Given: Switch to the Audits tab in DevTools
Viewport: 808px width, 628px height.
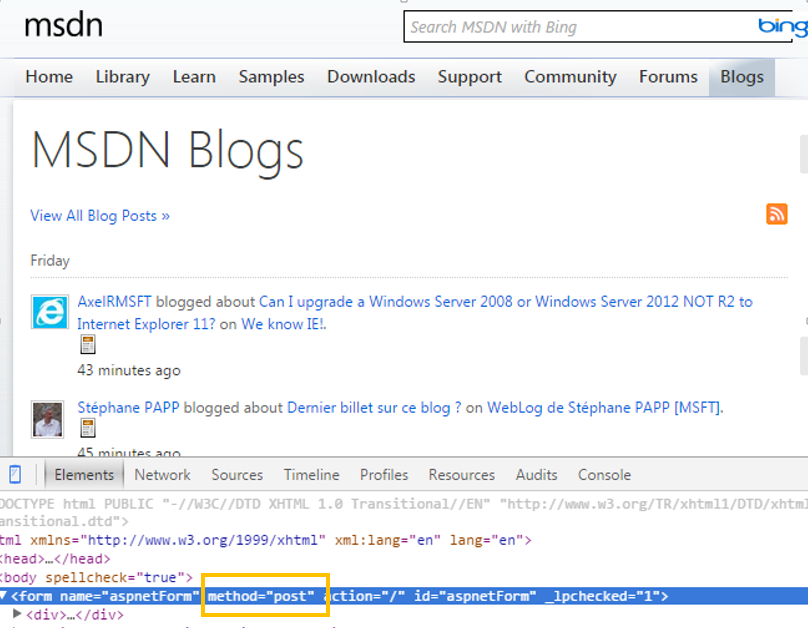Looking at the screenshot, I should (x=536, y=474).
